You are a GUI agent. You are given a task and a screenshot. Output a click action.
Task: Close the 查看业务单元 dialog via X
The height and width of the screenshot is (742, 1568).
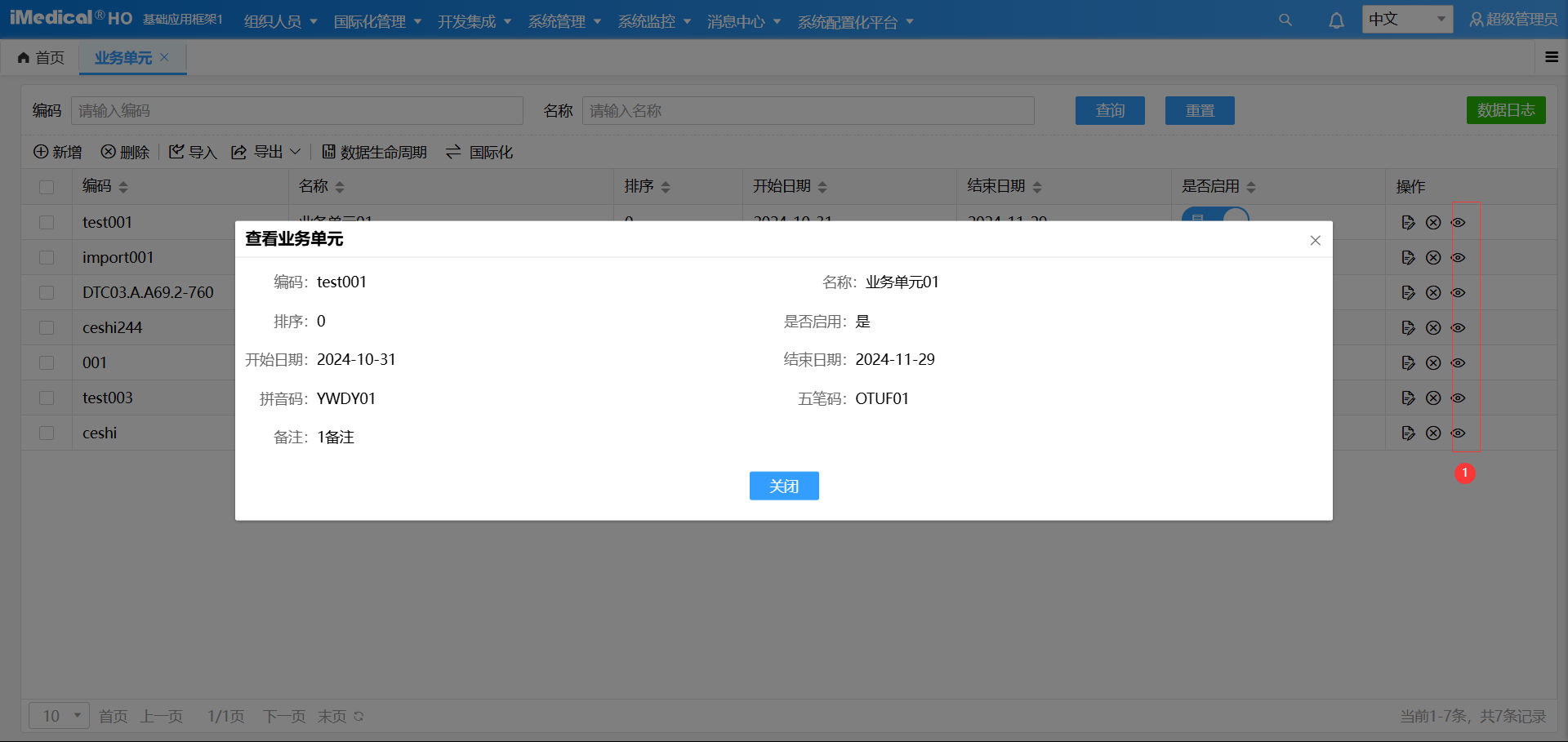point(1315,240)
